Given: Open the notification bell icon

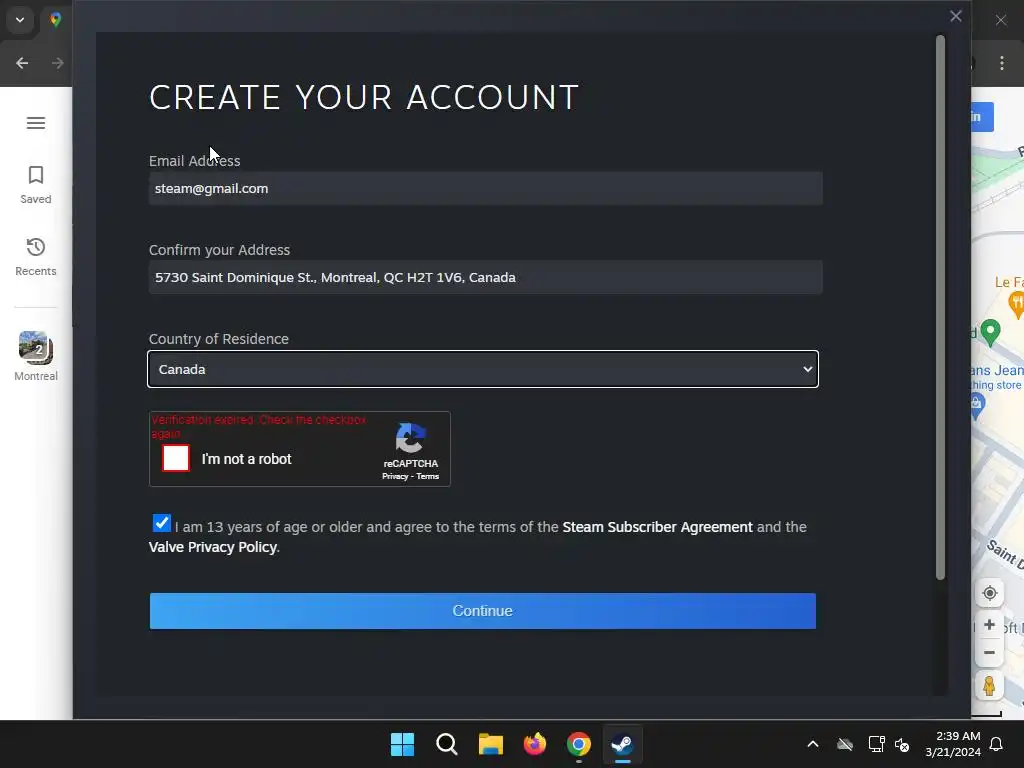Looking at the screenshot, I should (x=997, y=744).
